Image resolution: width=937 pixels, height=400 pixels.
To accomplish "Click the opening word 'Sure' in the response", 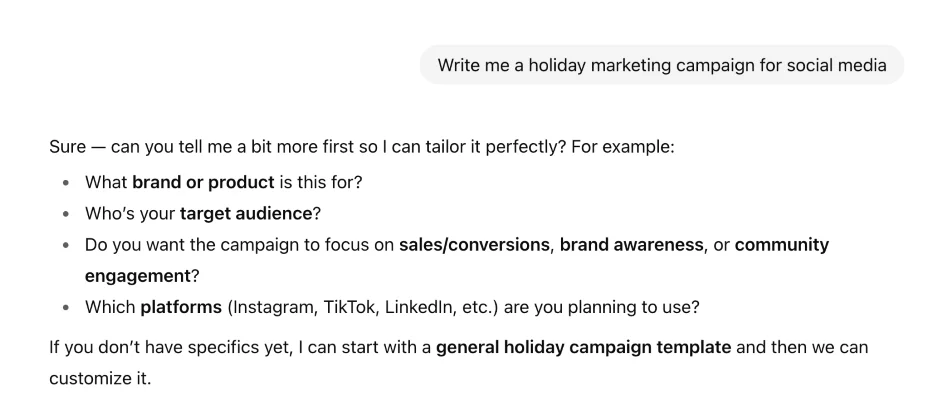I will pos(67,146).
